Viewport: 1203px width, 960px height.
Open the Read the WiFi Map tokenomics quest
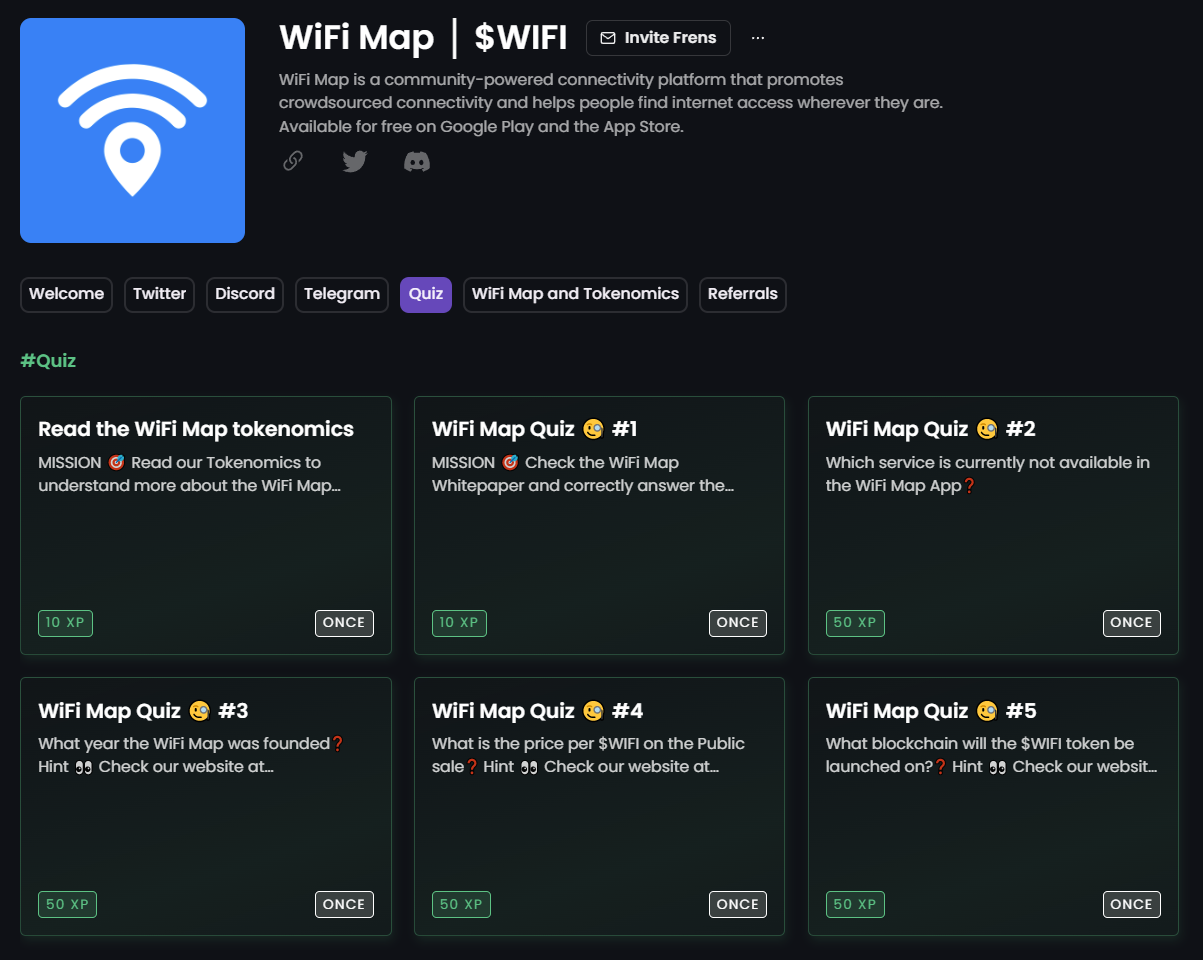click(205, 525)
